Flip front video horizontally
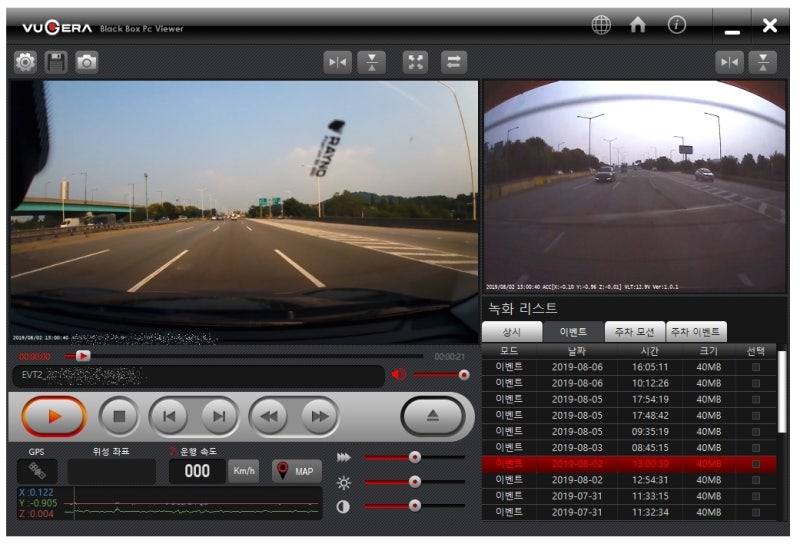Viewport: 800px width, 544px height. [x=337, y=62]
